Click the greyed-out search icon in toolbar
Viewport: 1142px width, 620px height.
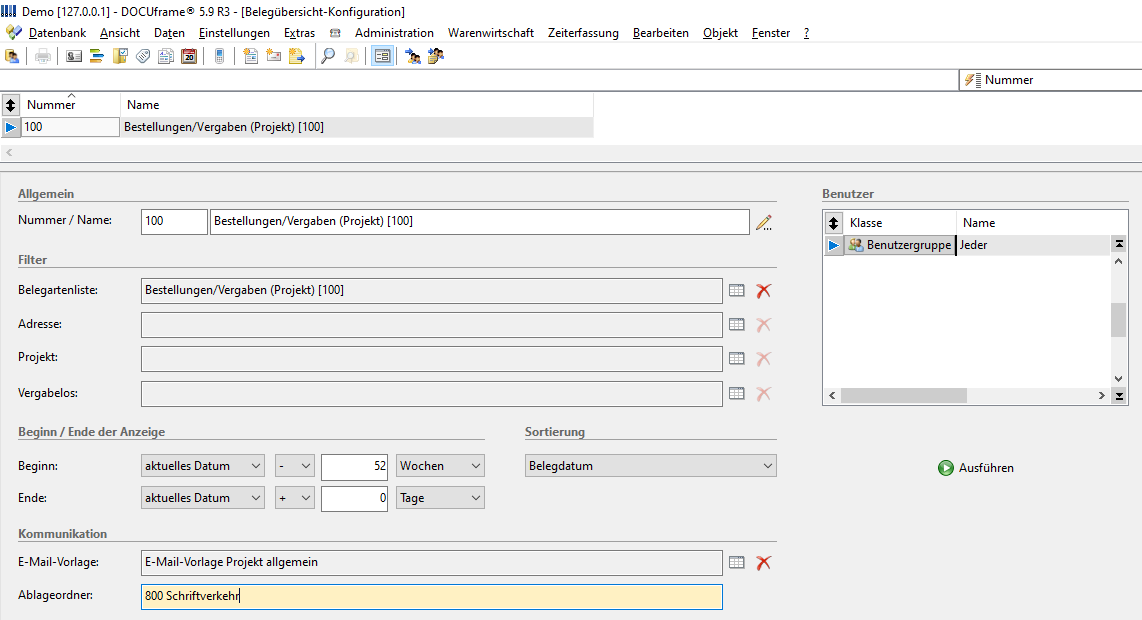click(351, 56)
